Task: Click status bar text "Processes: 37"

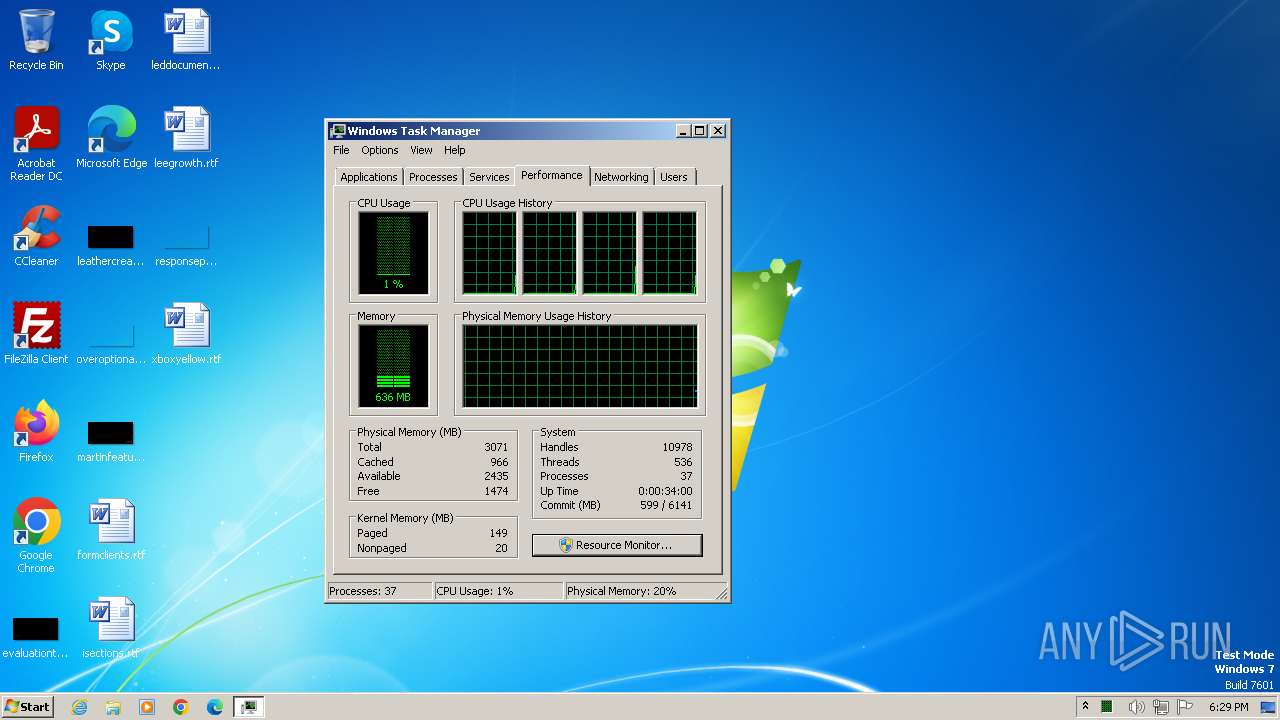Action: coord(363,591)
